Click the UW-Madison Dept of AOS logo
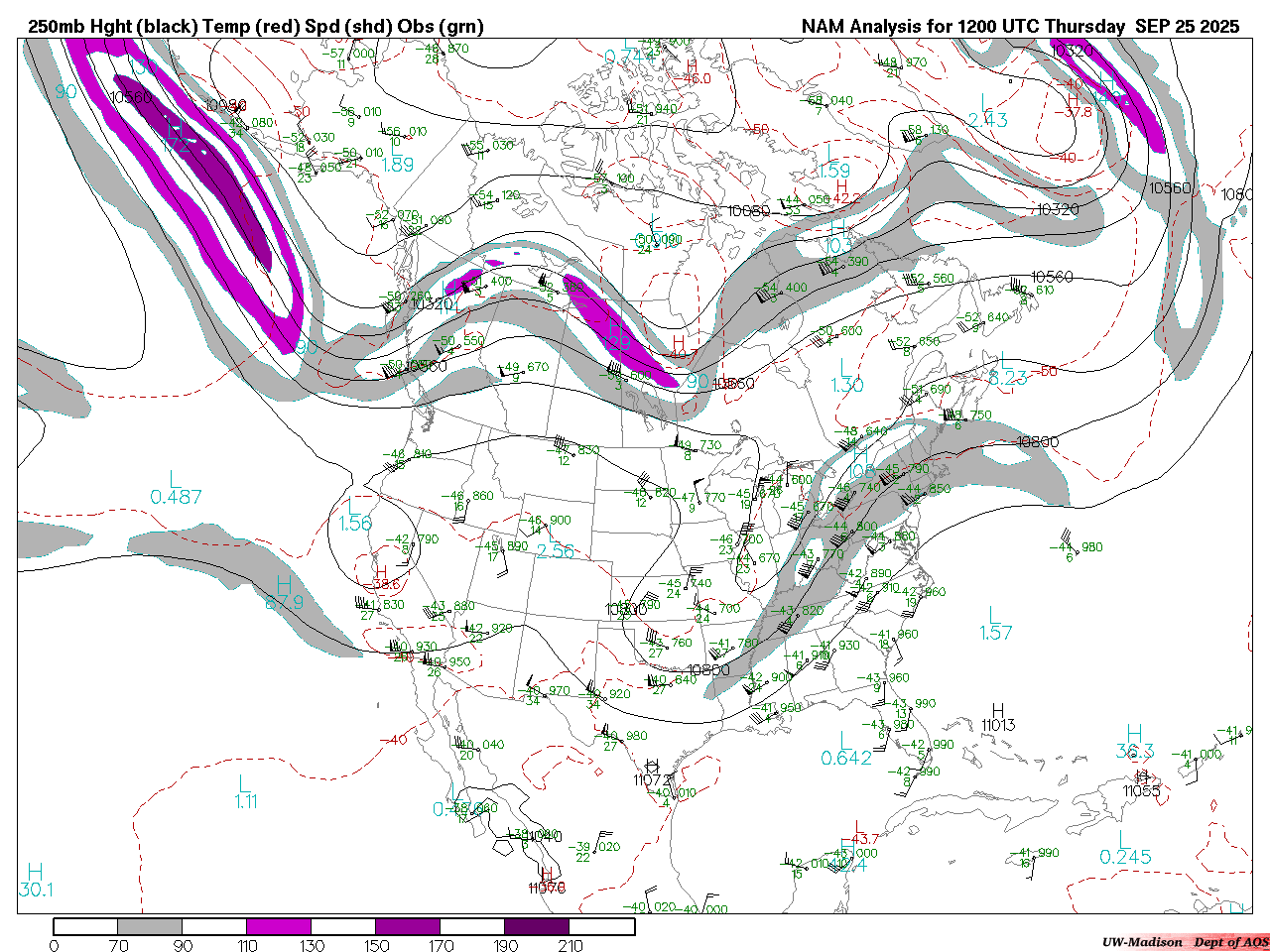This screenshot has width=1270, height=952. (1185, 942)
